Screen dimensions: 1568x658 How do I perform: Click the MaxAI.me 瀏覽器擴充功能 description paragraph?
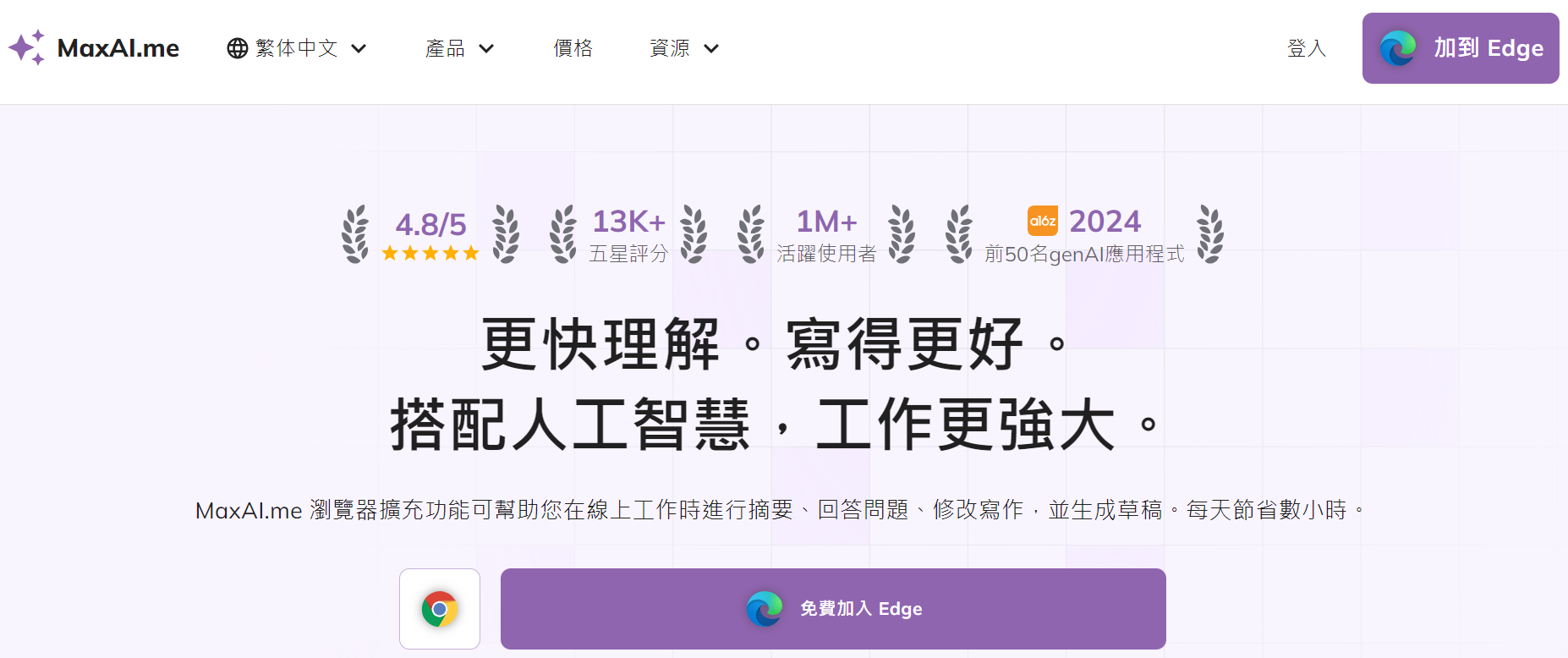pos(780,510)
